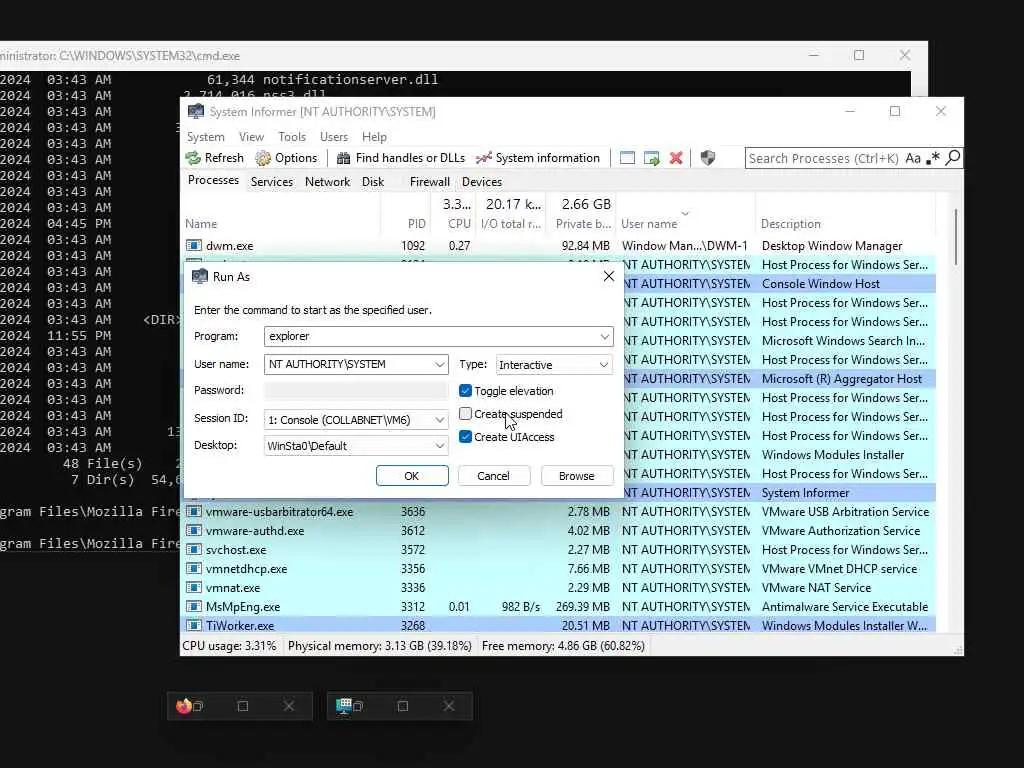The image size is (1024, 768).
Task: Click Browse in Run As dialog
Action: (577, 475)
